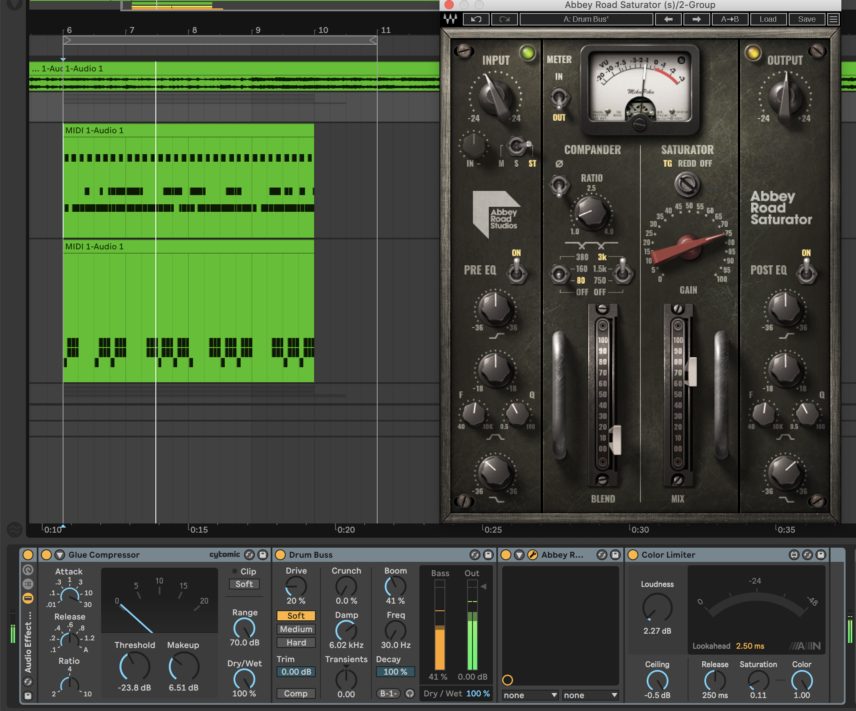
Task: Open right 'none' Y-axis dropdown
Action: click(x=590, y=695)
